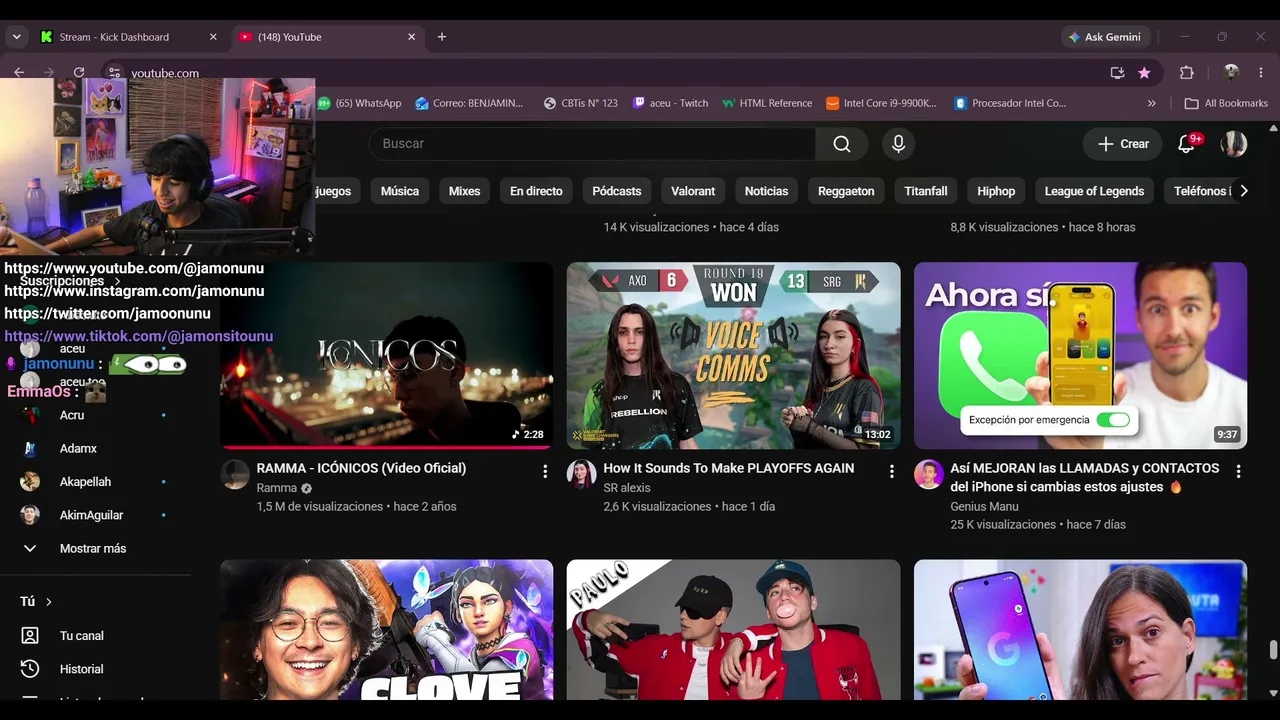Select the Valorant filter chip
The height and width of the screenshot is (720, 1280).
point(693,191)
